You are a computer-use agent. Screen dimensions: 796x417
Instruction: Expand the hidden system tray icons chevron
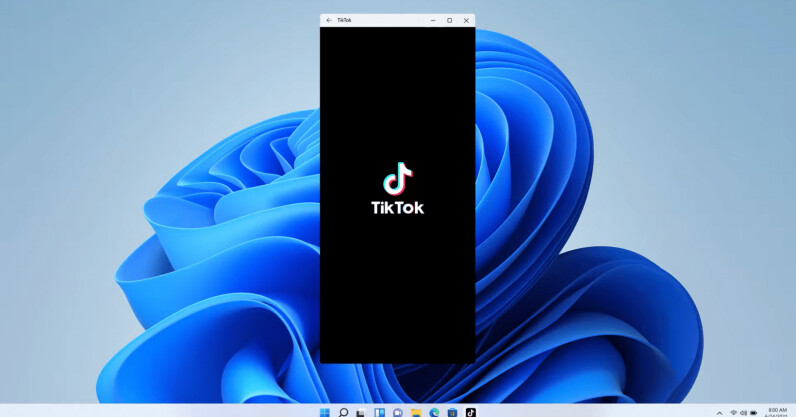719,412
